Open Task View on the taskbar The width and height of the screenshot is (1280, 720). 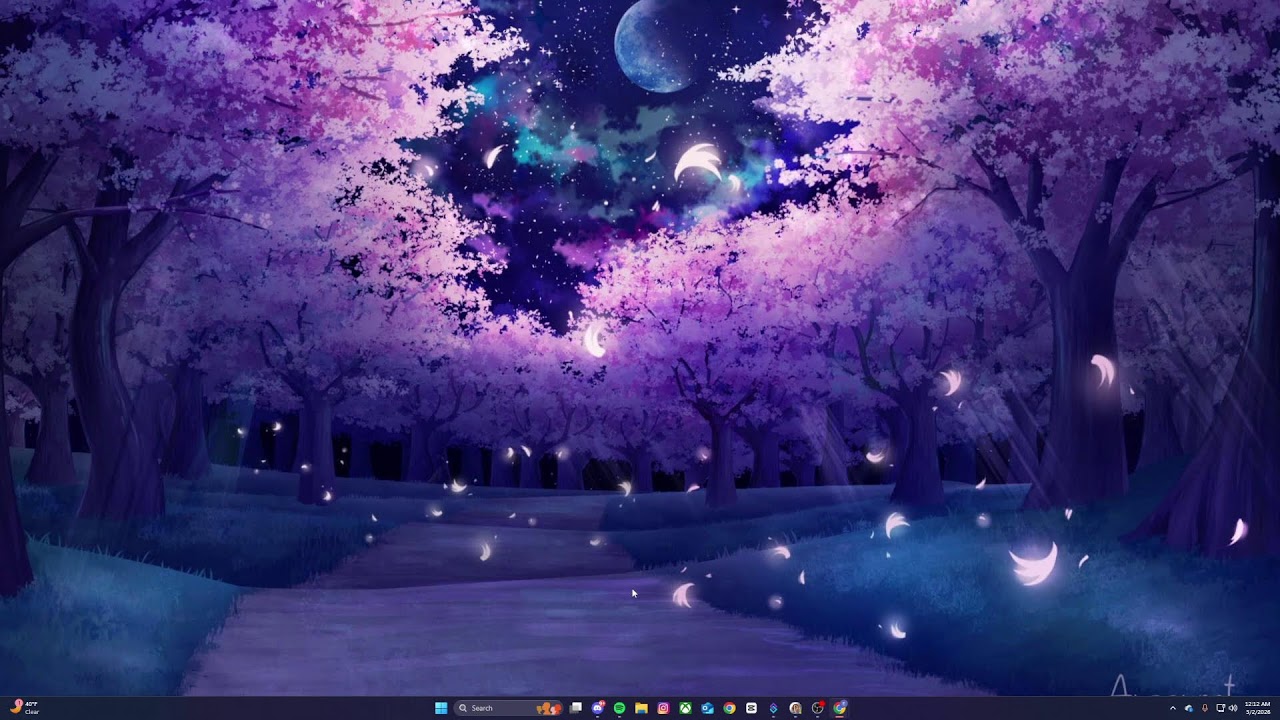576,708
